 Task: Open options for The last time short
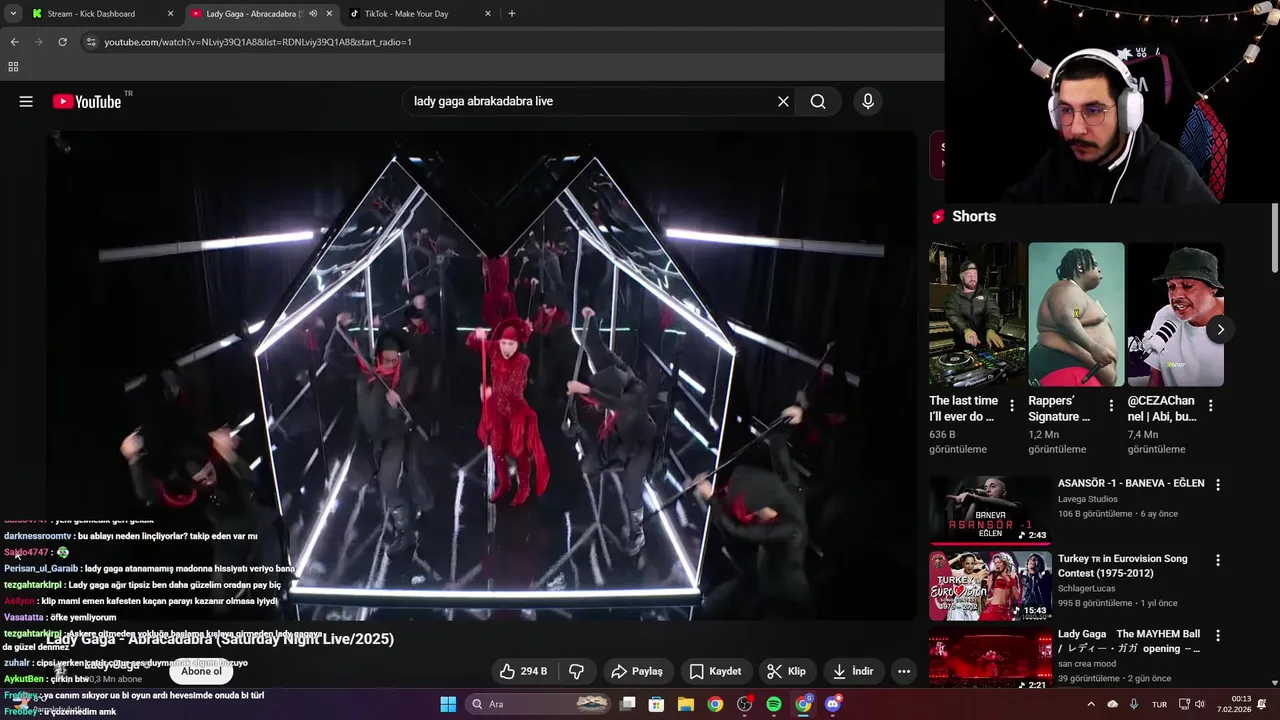[1012, 405]
